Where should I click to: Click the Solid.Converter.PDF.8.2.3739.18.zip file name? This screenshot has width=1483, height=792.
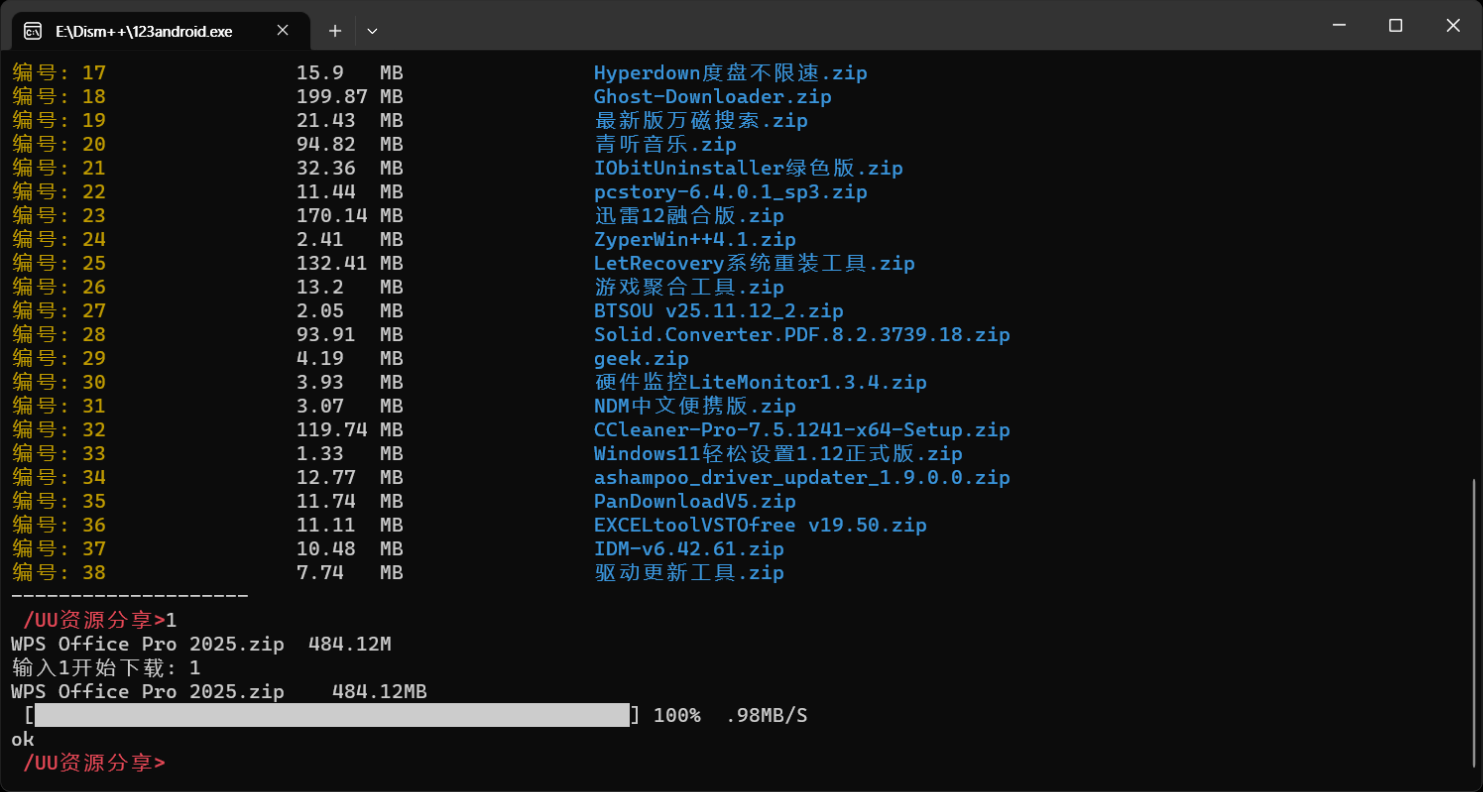[801, 334]
